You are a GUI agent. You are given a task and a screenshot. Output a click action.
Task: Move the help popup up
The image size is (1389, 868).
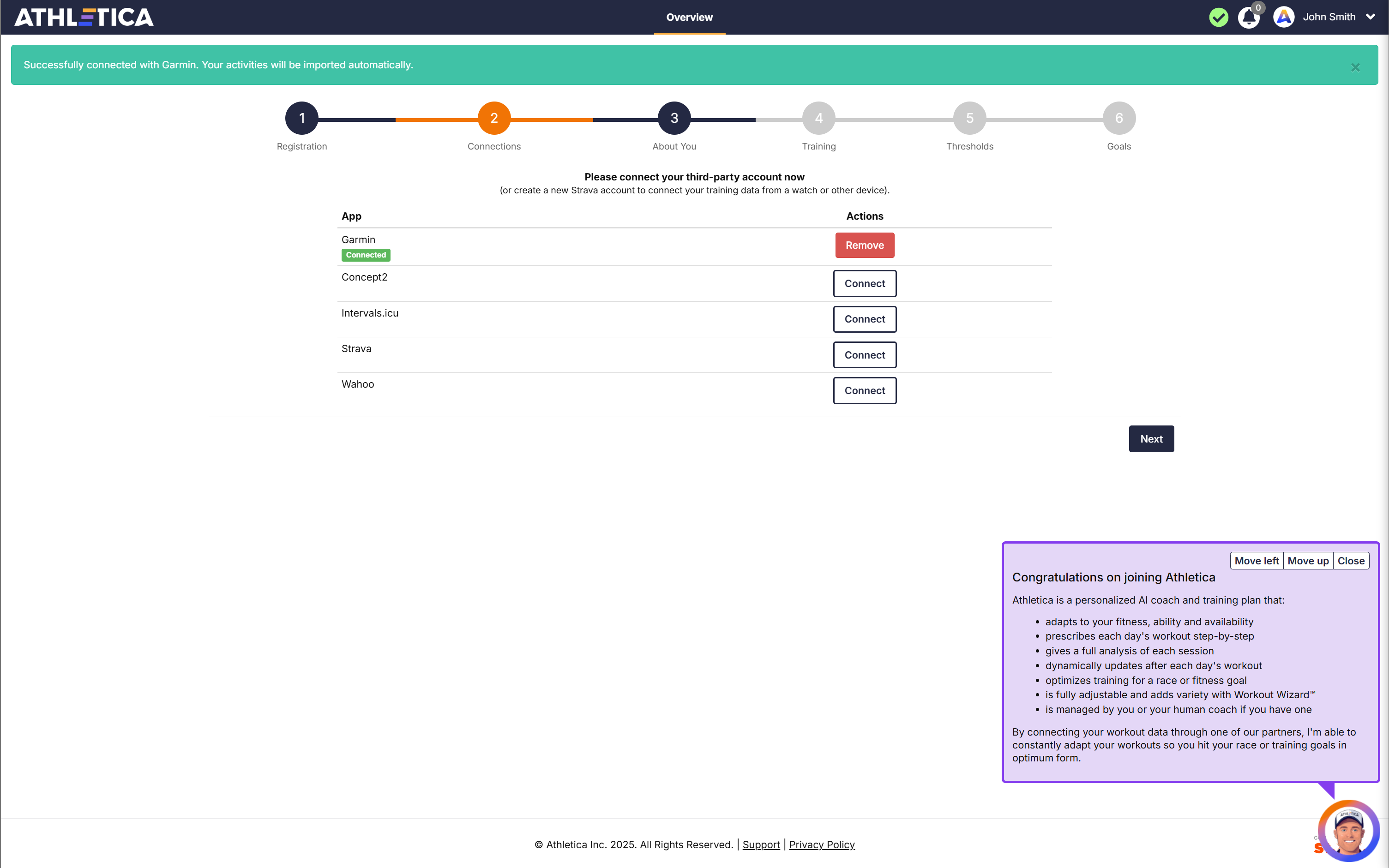1307,561
